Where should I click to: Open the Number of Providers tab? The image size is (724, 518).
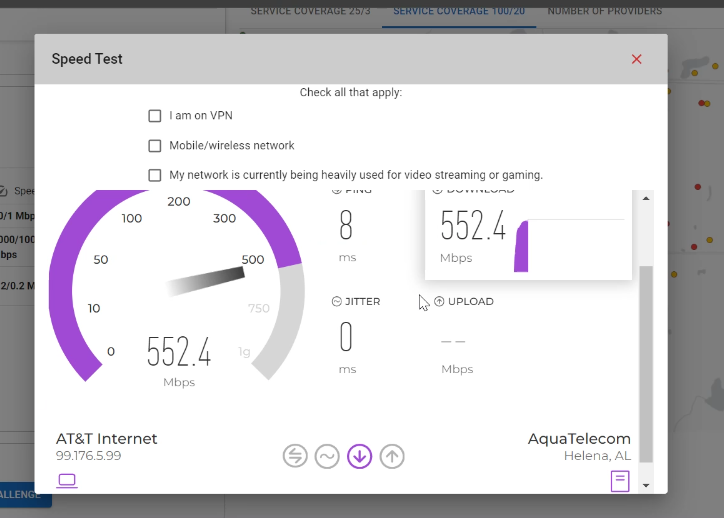click(x=604, y=11)
